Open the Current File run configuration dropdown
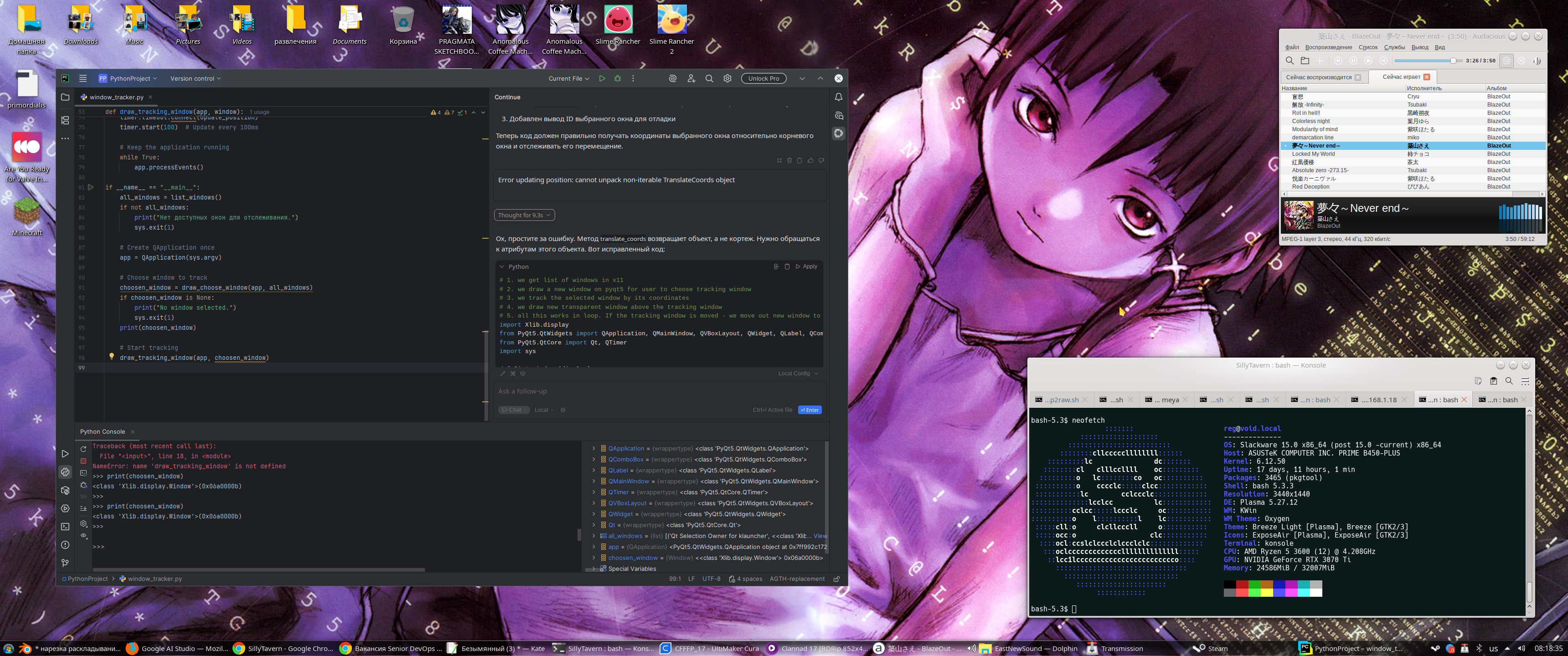Screen dimensions: 1568x656 (x=568, y=78)
